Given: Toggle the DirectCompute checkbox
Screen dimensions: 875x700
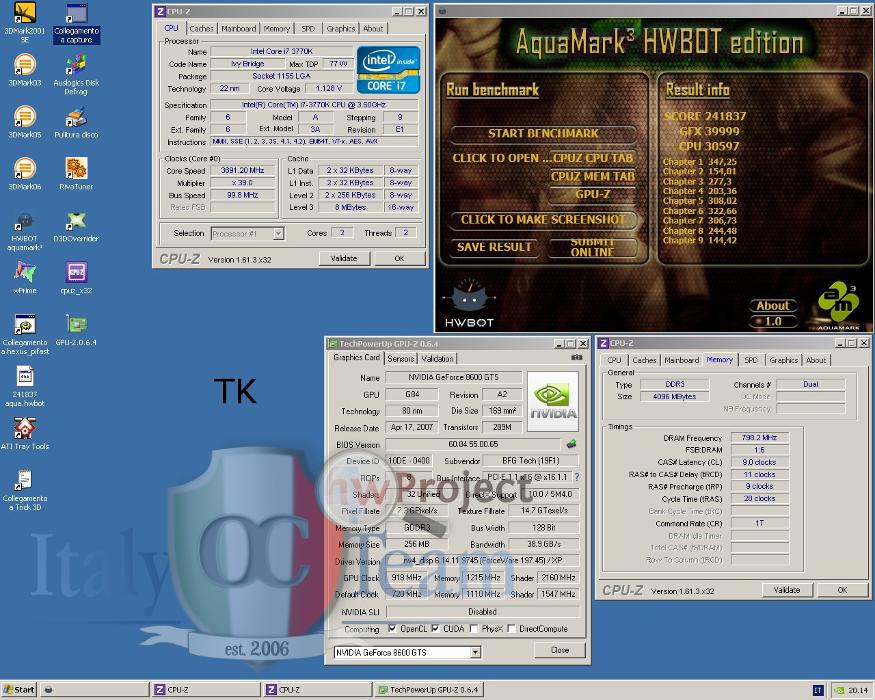Looking at the screenshot, I should click(511, 629).
